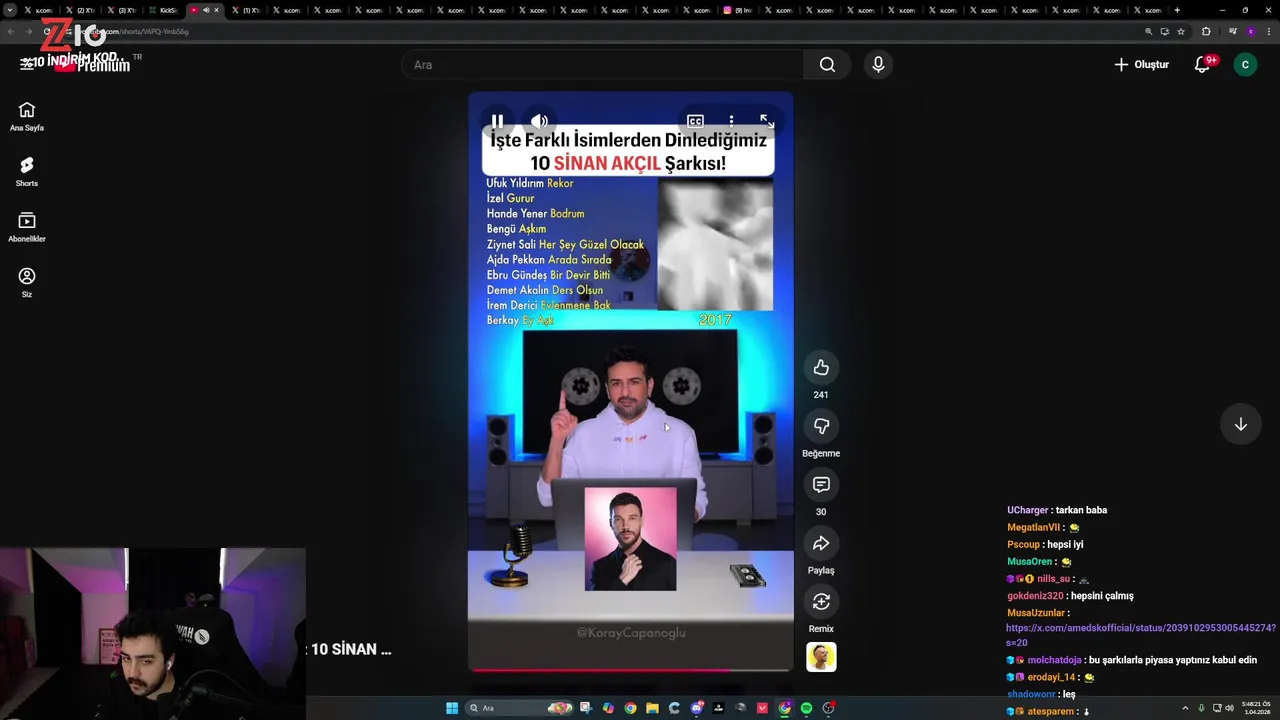Screen dimensions: 1280x720
Task: Go to Ana Sayfa in sidebar
Action: click(x=27, y=117)
